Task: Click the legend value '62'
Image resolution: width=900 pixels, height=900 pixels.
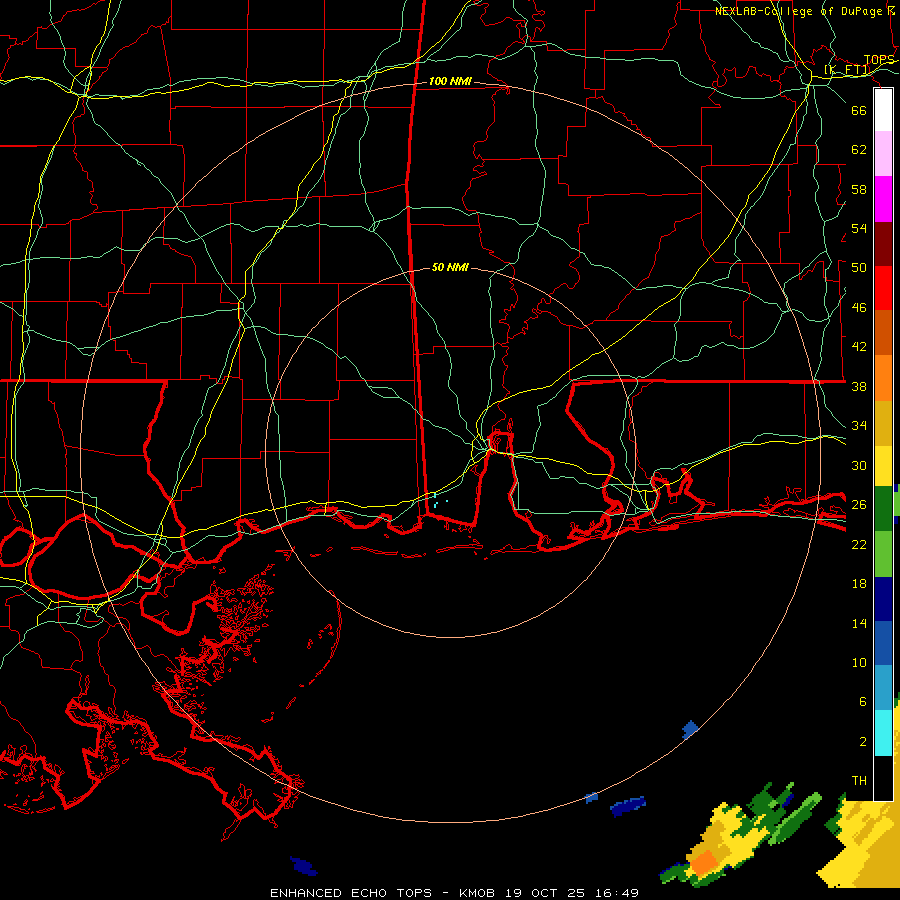Action: pos(859,150)
